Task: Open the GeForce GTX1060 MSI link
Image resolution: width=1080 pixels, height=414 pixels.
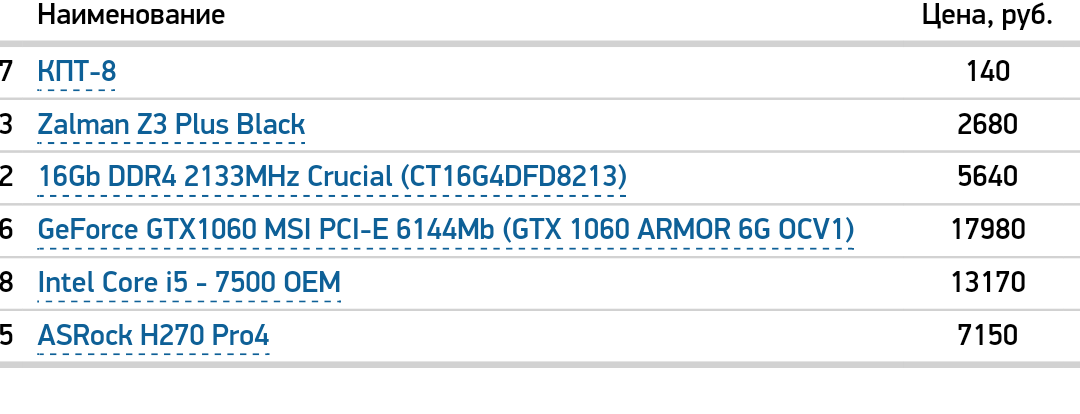Action: point(445,230)
